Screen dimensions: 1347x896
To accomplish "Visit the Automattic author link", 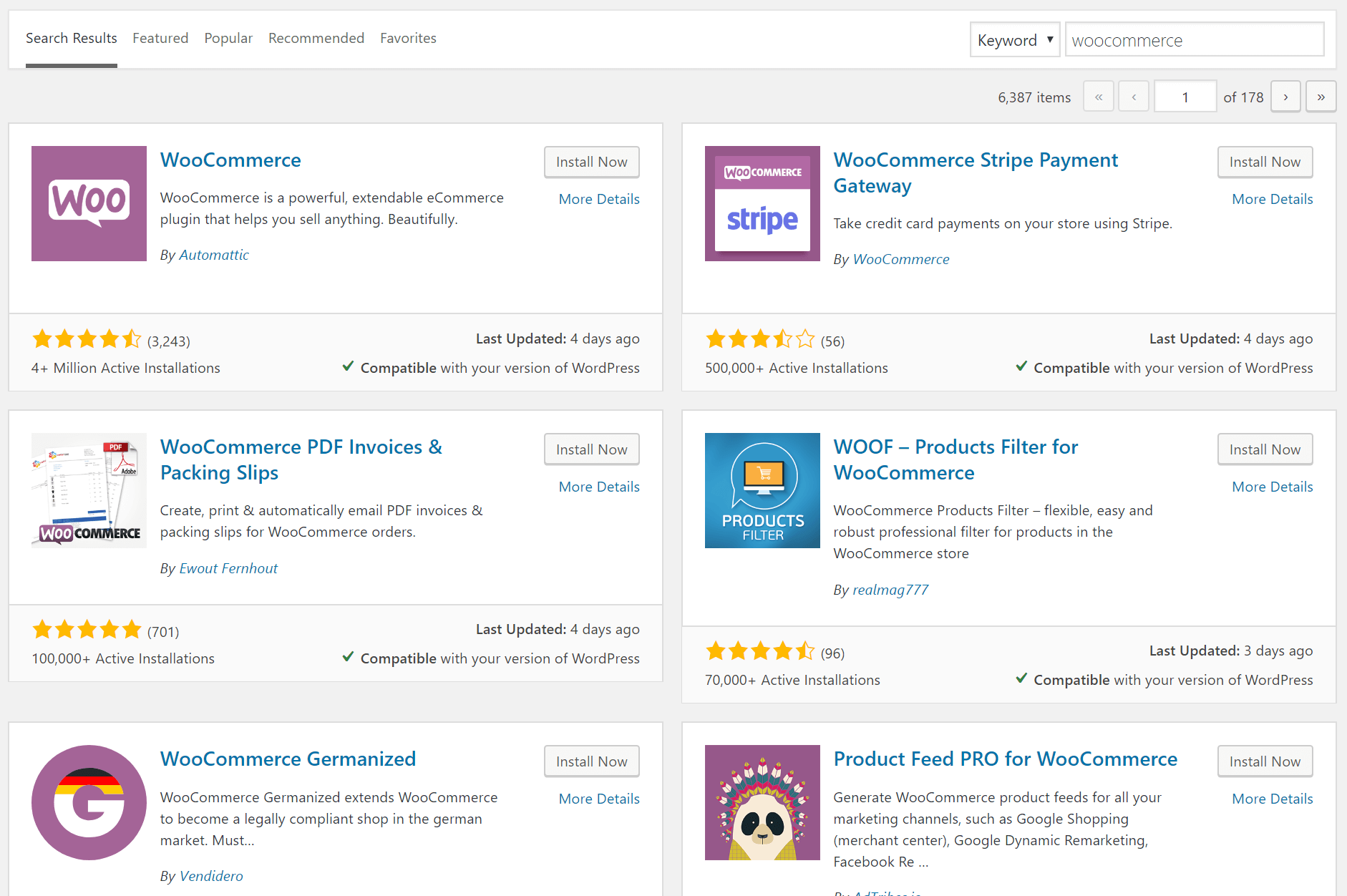I will [x=213, y=255].
